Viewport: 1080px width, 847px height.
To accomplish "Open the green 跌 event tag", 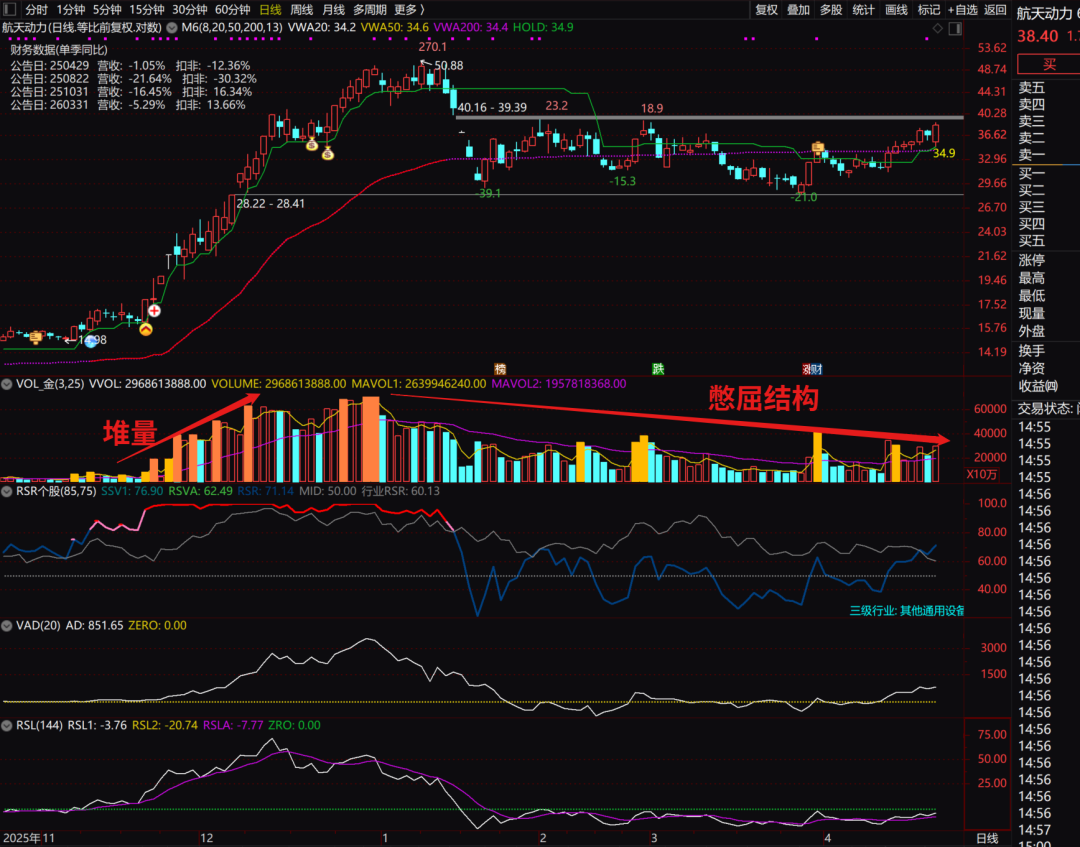I will click(x=658, y=369).
